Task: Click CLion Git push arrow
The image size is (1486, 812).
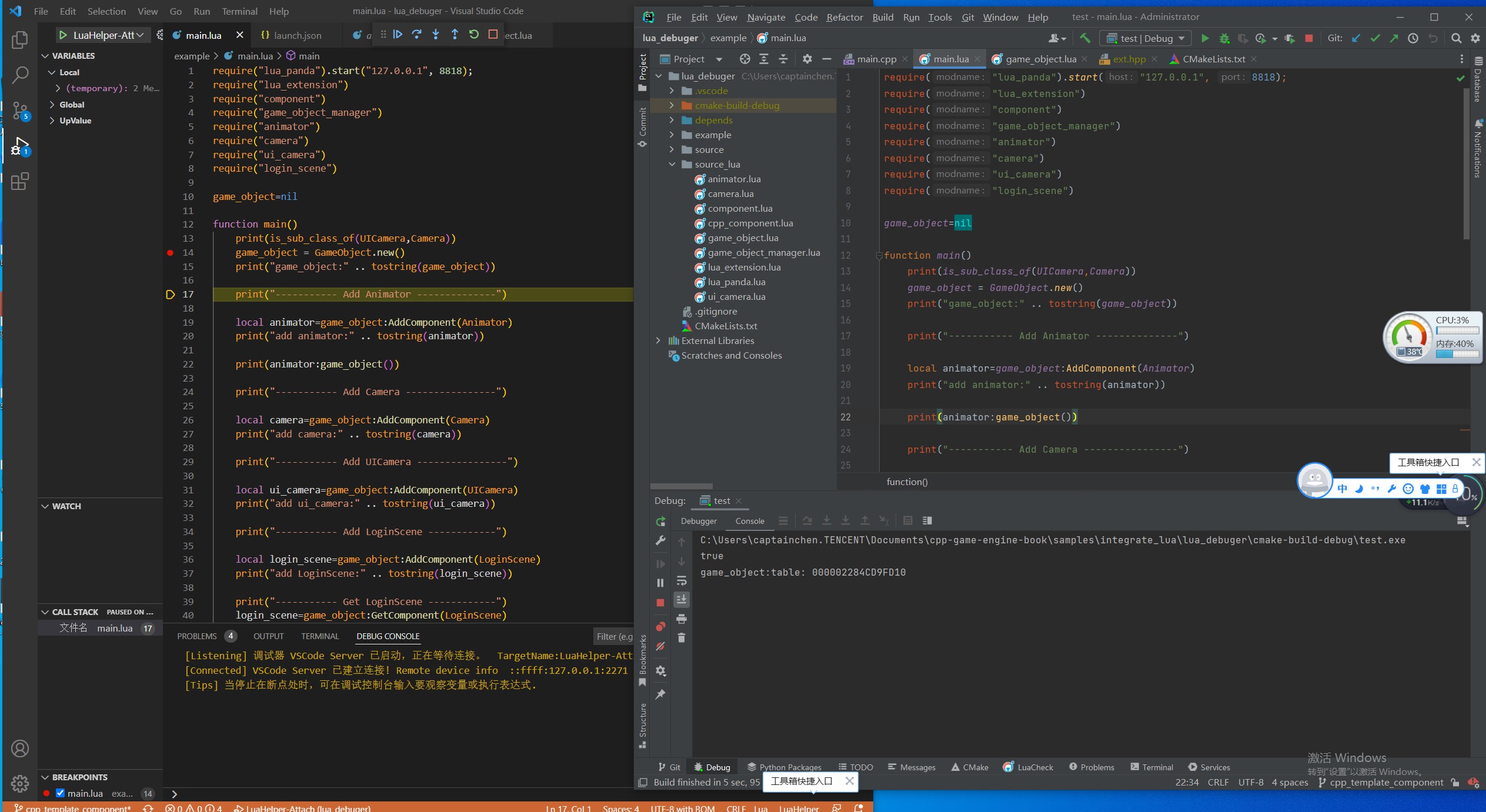Action: pos(1394,38)
